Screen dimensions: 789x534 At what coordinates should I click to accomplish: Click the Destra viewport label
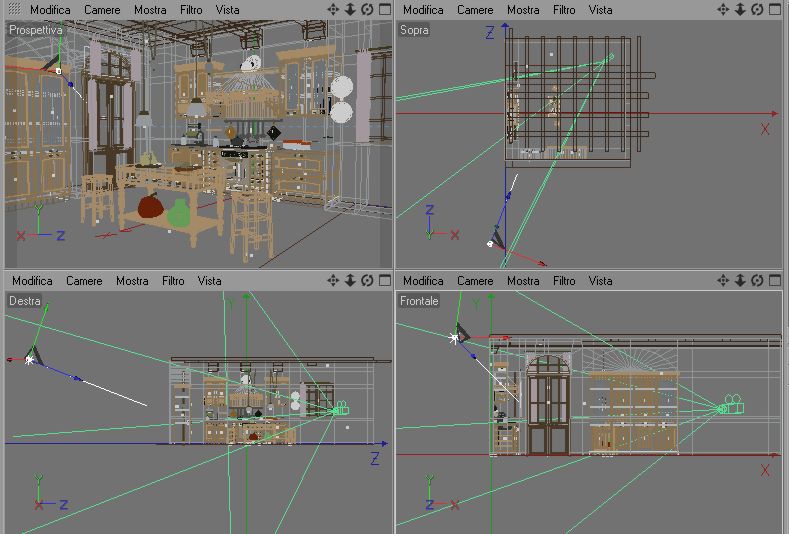(25, 301)
